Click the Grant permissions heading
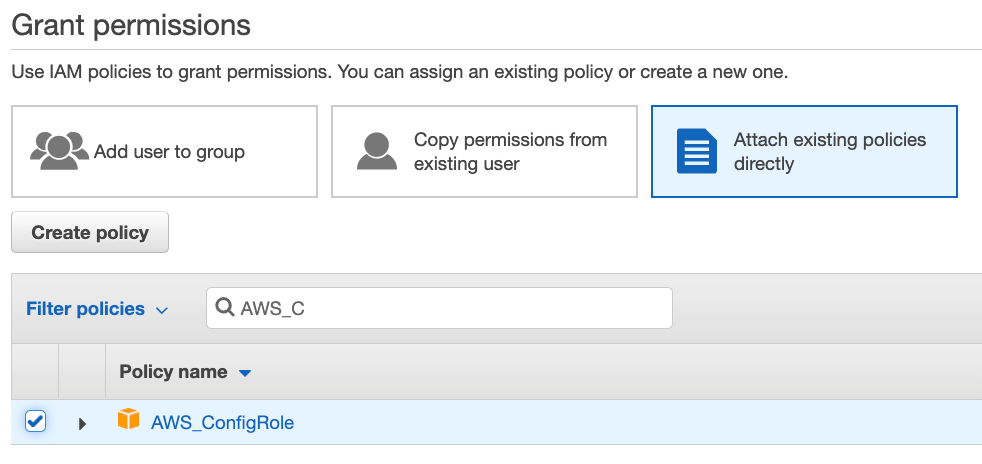The image size is (982, 464). [131, 24]
